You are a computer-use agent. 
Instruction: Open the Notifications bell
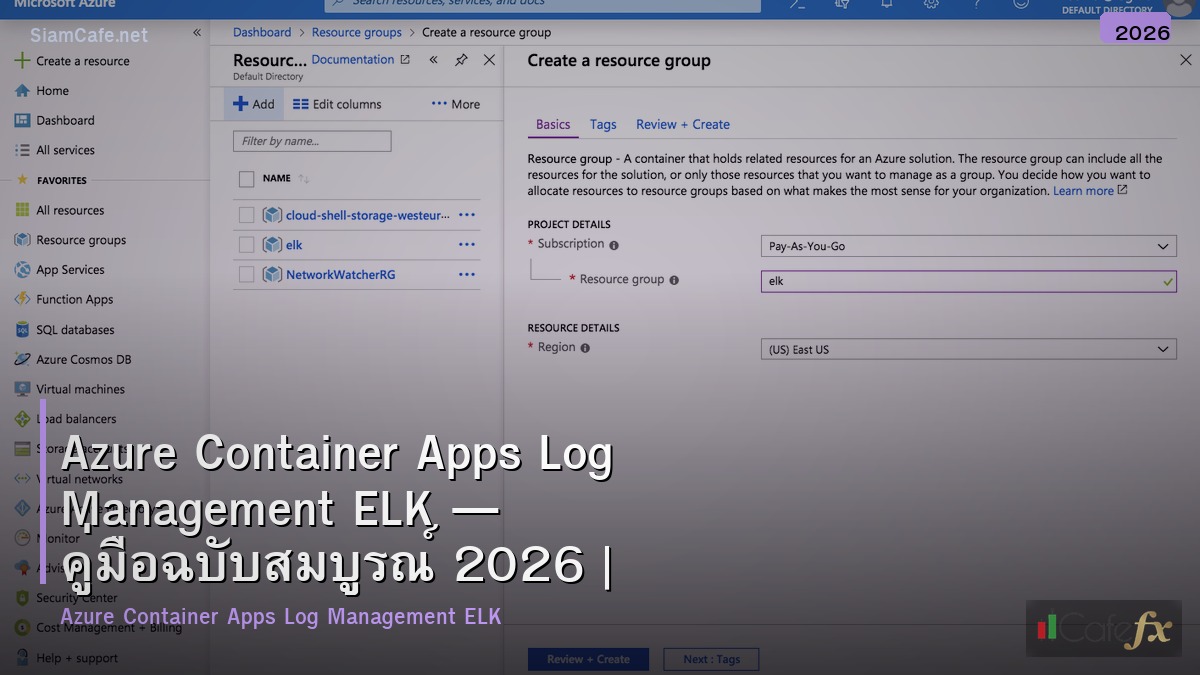886,6
